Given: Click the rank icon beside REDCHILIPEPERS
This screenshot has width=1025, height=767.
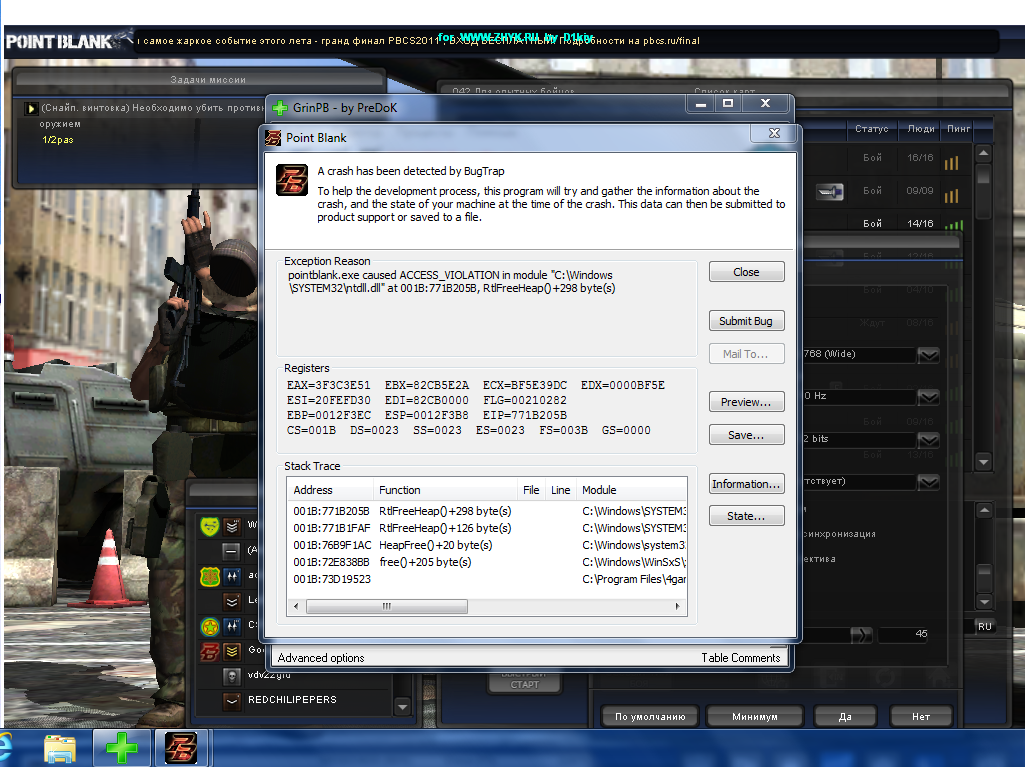Looking at the screenshot, I should (x=231, y=701).
